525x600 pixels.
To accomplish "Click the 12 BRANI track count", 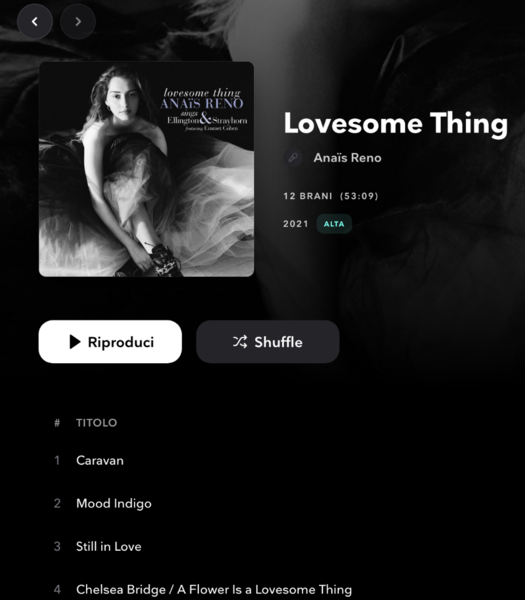I will pos(308,196).
